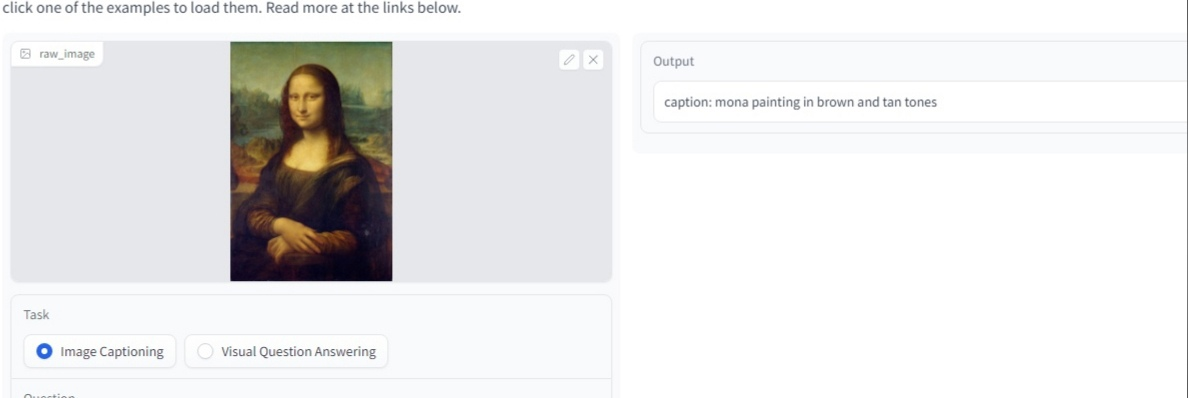The width and height of the screenshot is (1188, 398).
Task: Click the Task section heading
Action: (x=36, y=315)
